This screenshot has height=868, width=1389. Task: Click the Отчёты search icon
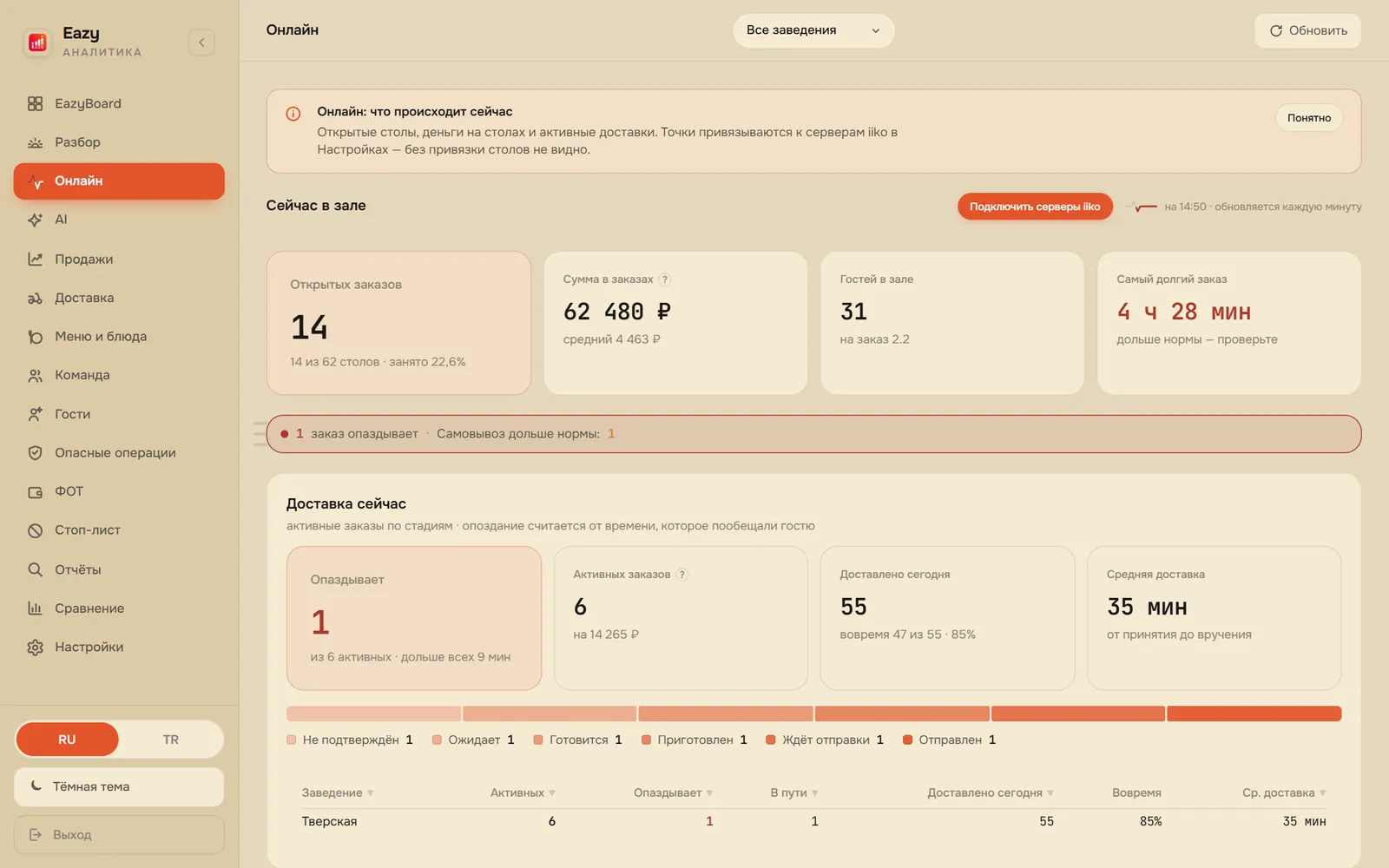point(35,569)
